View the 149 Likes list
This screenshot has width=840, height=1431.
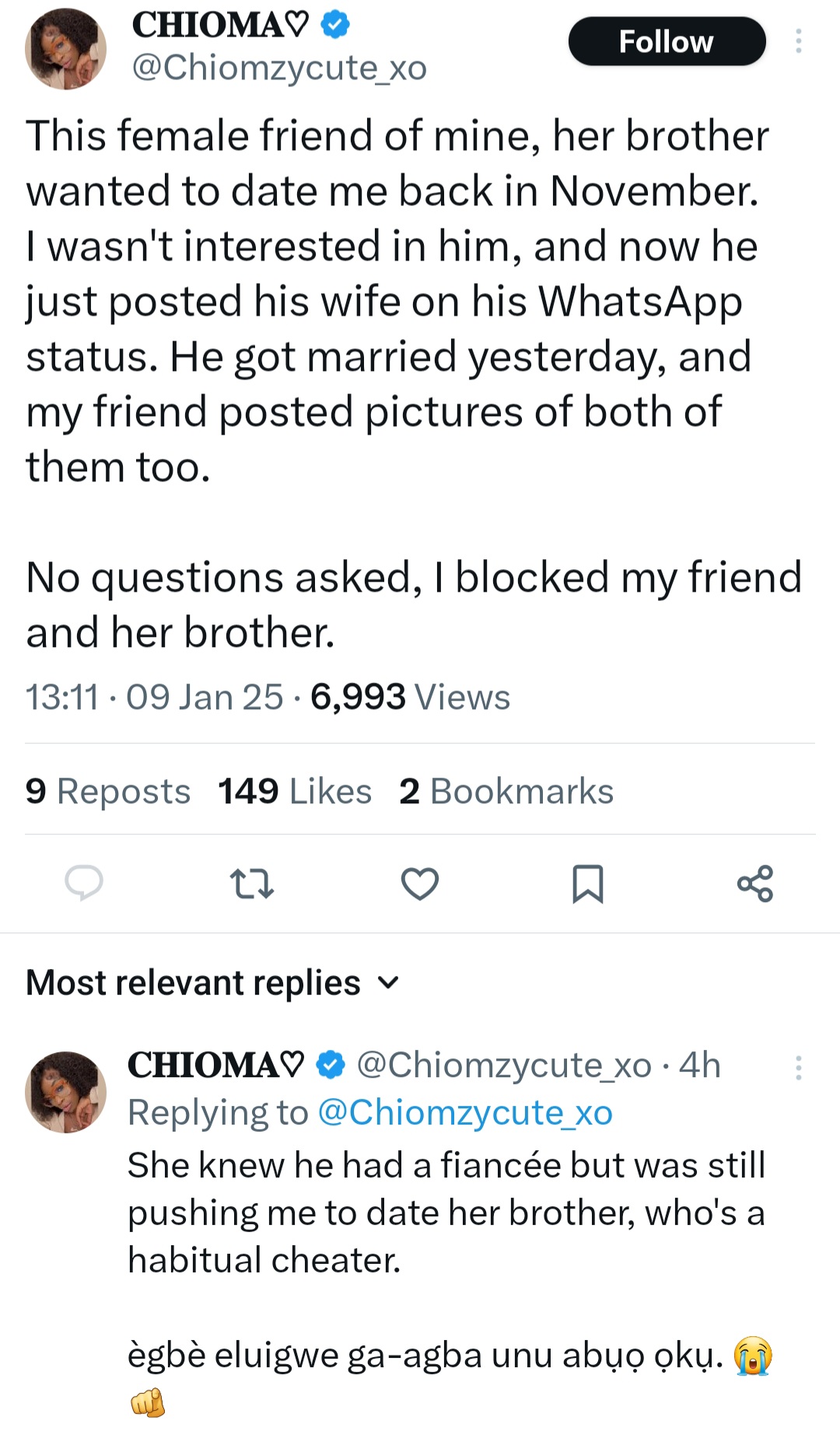(x=295, y=792)
